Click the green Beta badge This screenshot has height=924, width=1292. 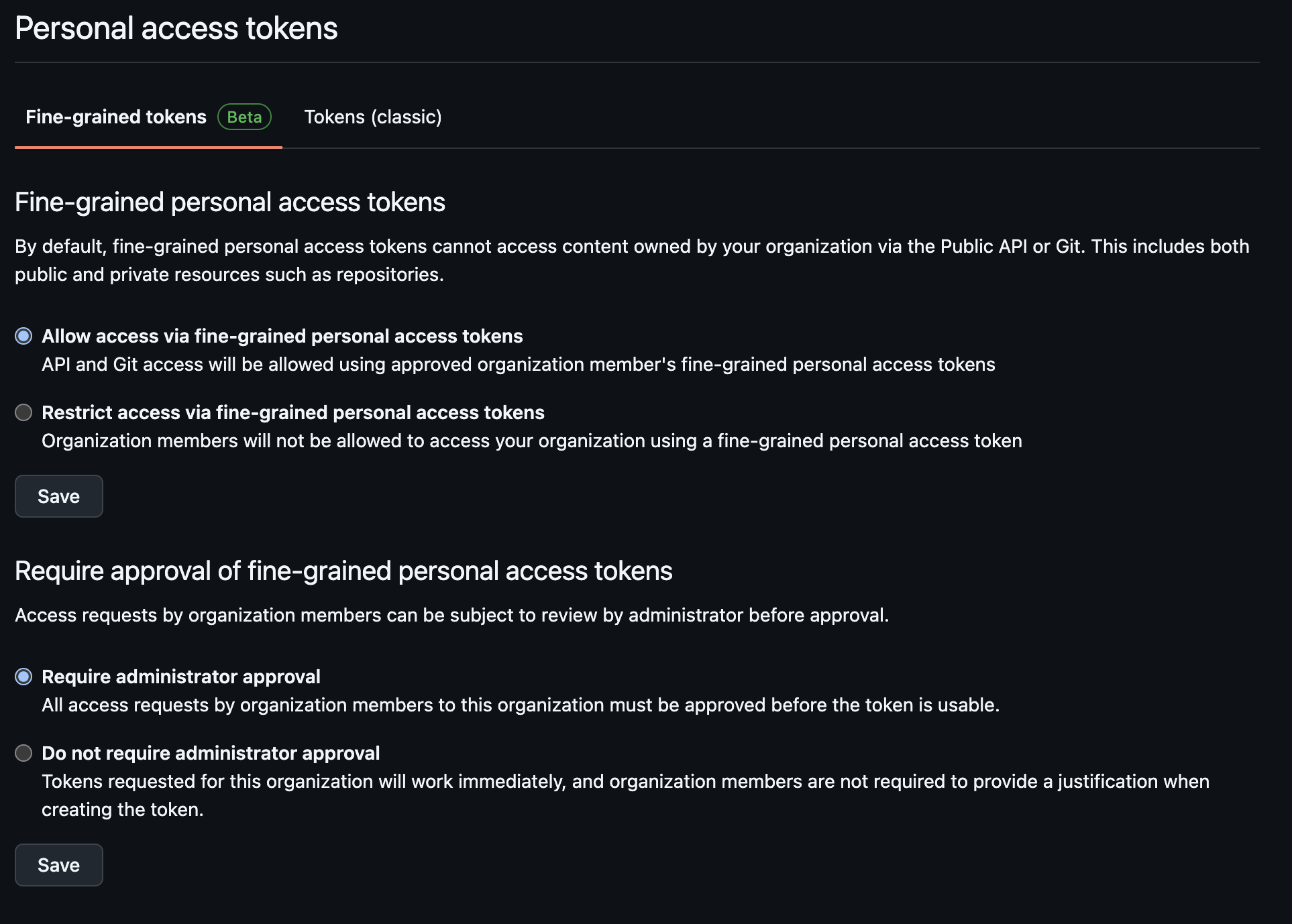coord(244,117)
